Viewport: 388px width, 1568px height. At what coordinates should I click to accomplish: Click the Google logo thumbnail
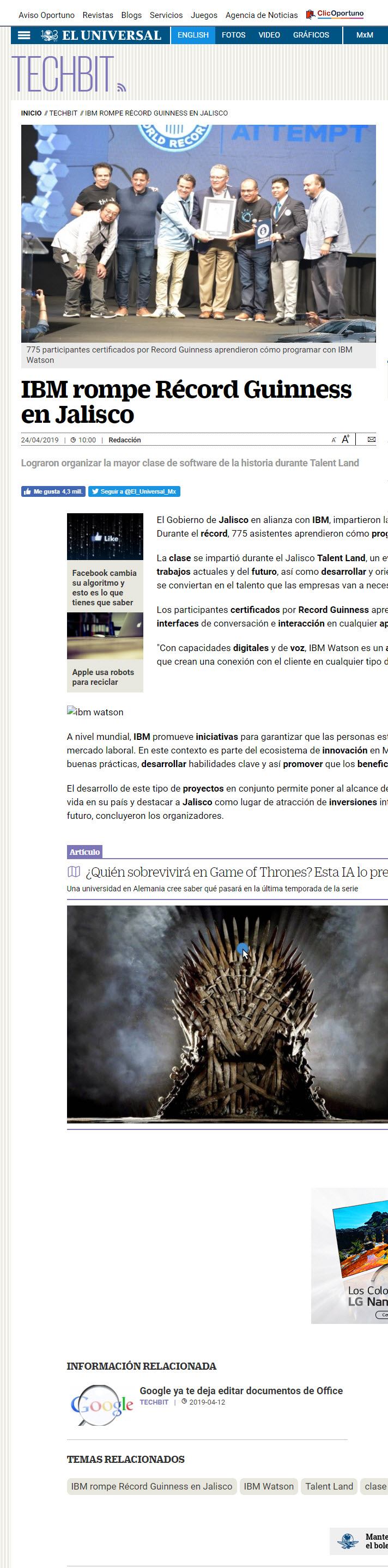pyautogui.click(x=102, y=1405)
